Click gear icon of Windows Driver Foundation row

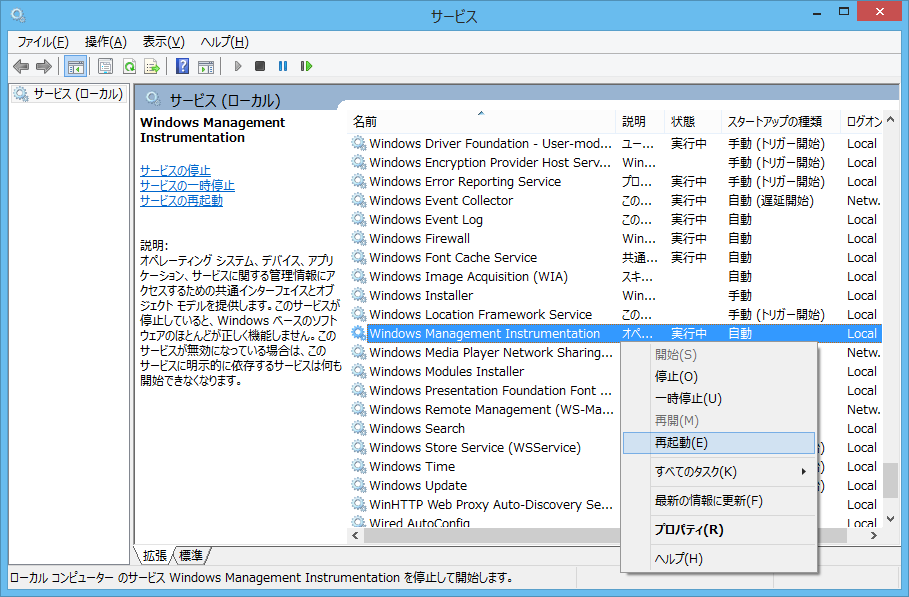(x=359, y=143)
